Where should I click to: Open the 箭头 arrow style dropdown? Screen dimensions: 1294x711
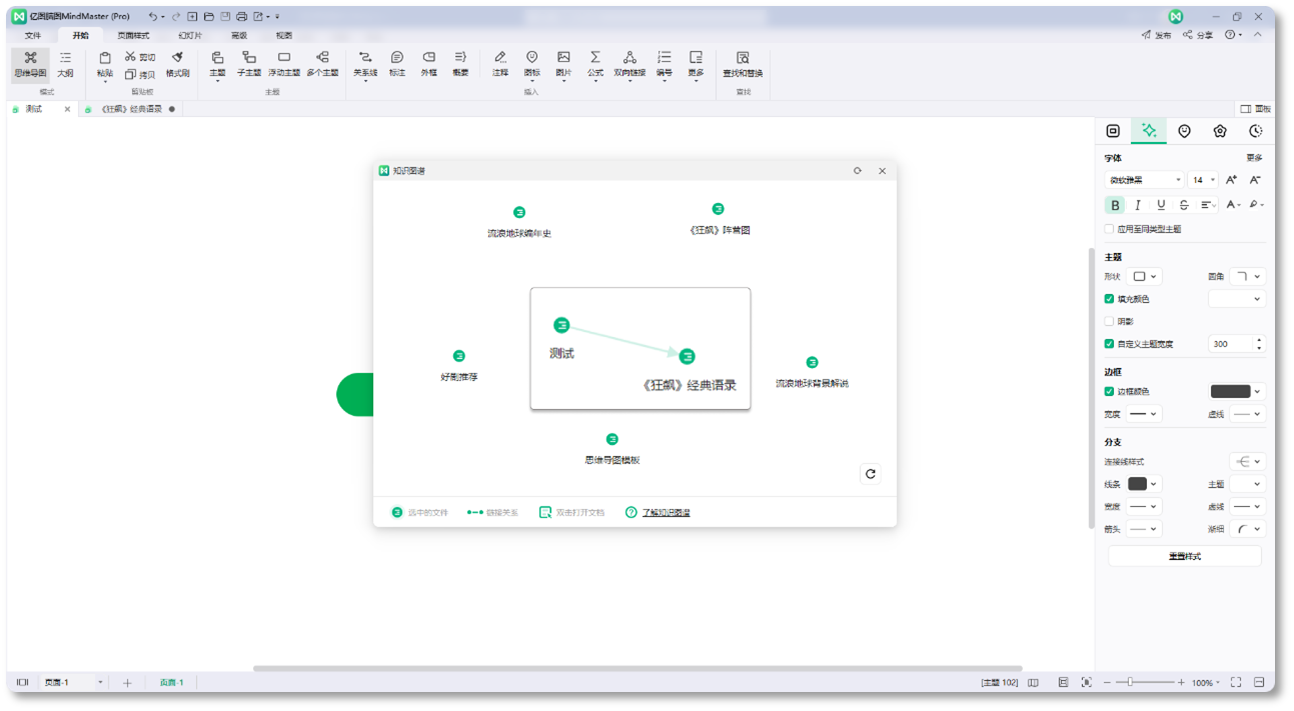click(x=1145, y=529)
